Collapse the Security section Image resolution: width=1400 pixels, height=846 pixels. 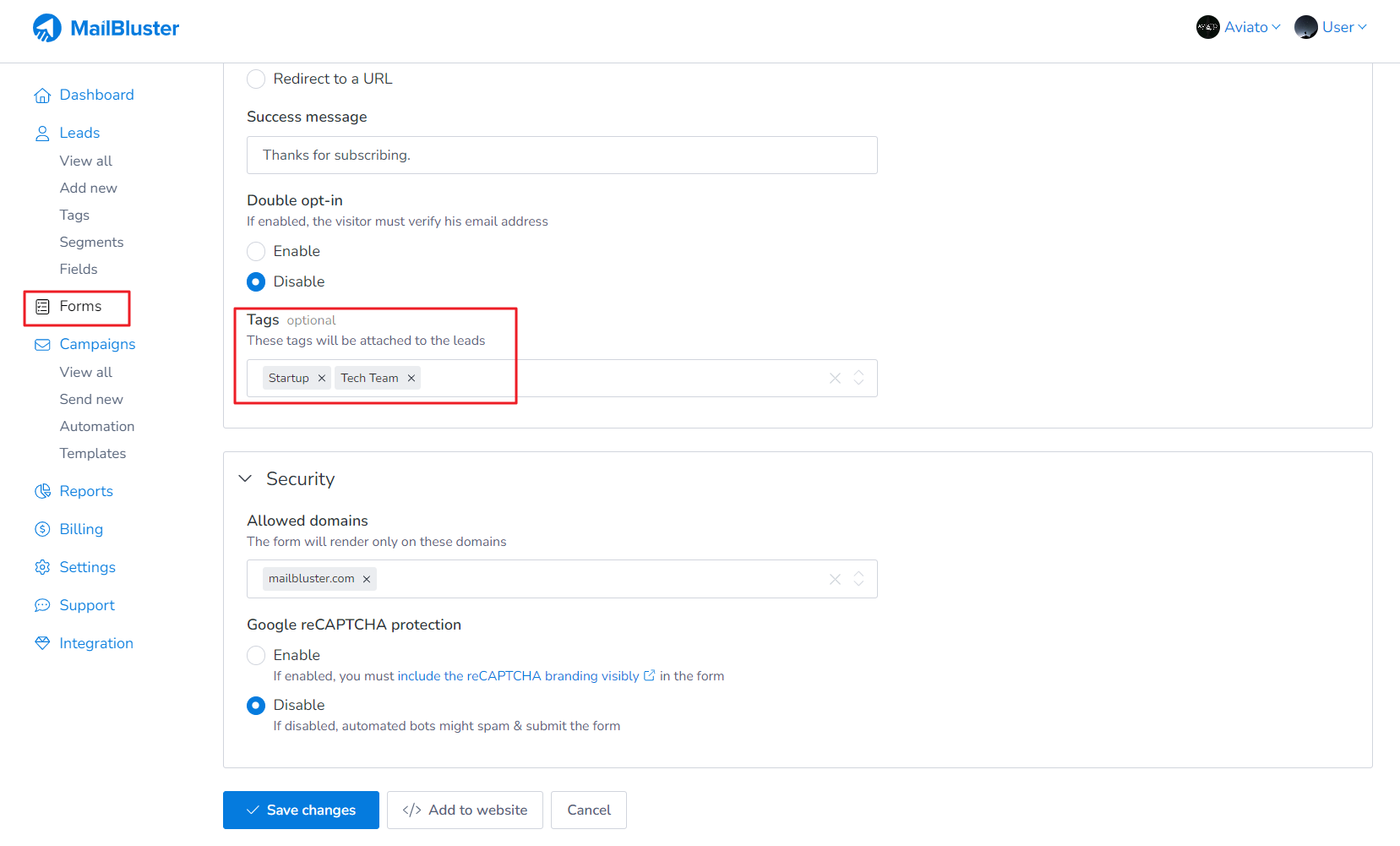point(245,478)
